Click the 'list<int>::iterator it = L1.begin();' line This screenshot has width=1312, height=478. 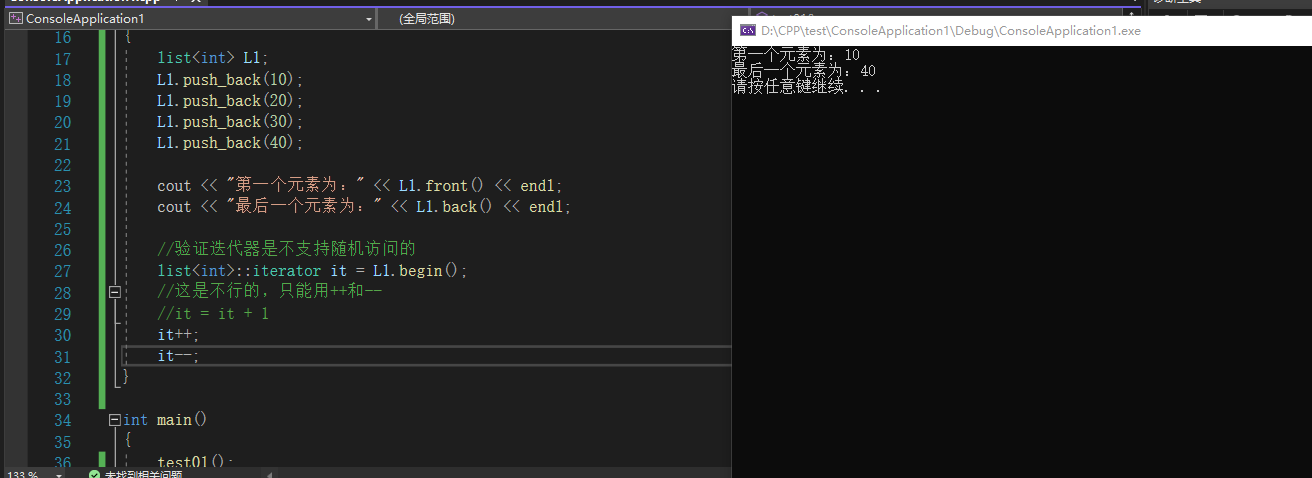pos(312,271)
